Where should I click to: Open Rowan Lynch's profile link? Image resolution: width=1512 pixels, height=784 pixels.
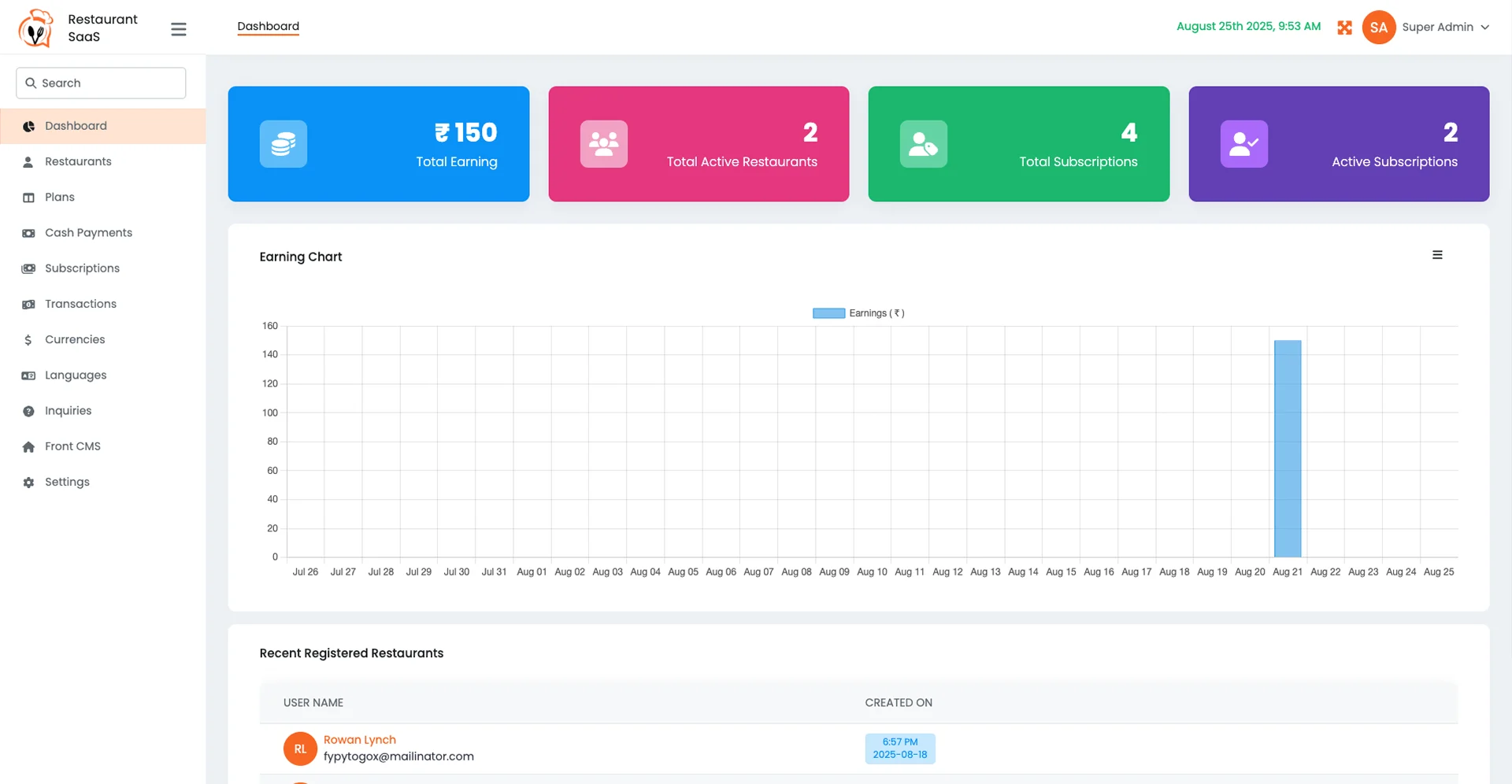(359, 739)
